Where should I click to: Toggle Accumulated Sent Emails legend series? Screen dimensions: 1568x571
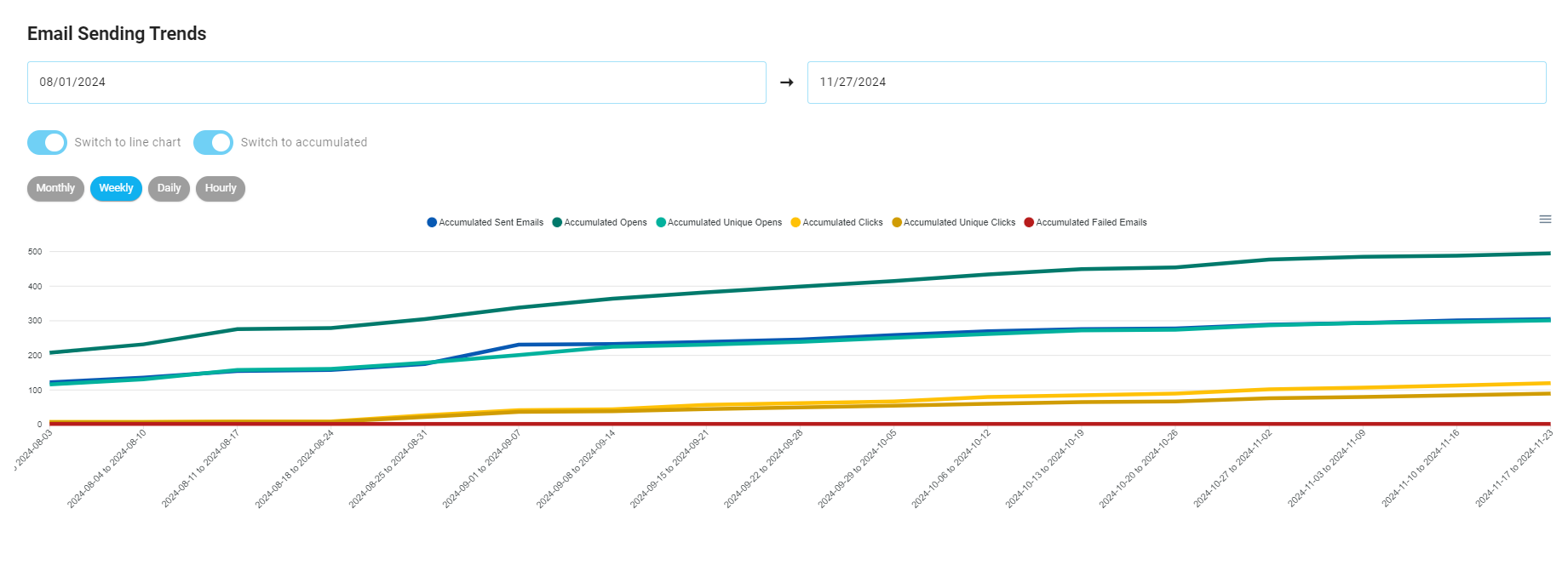pos(485,222)
